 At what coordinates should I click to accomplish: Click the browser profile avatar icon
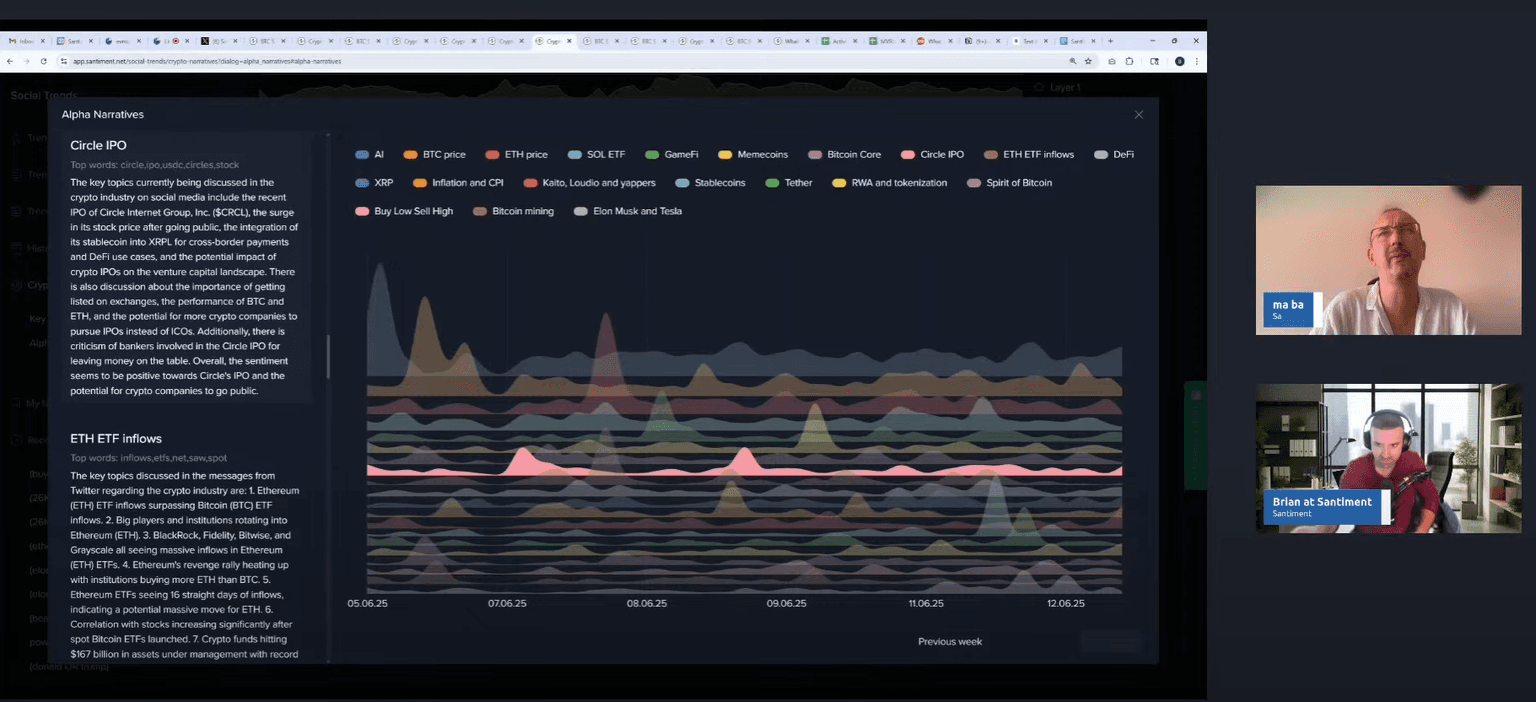tap(1179, 61)
